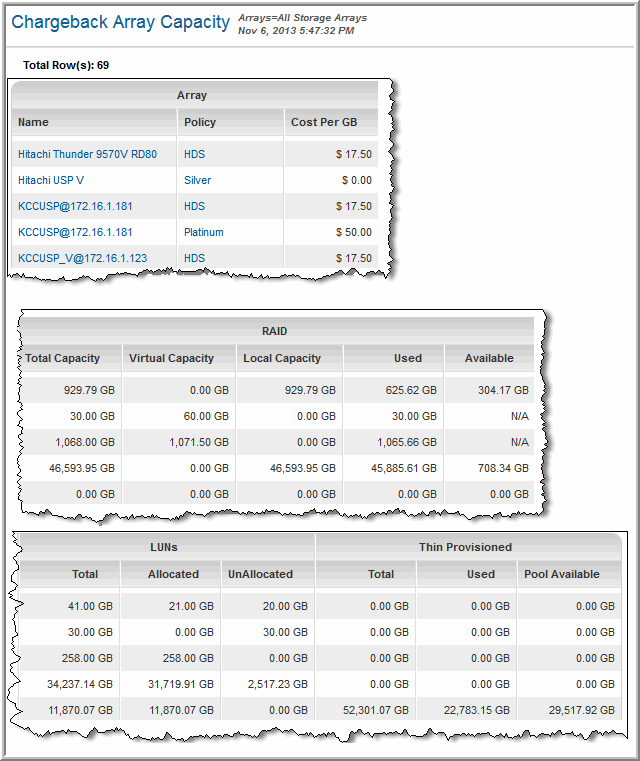Click the Hitachi USP V array name
Image resolution: width=640 pixels, height=761 pixels.
[x=51, y=181]
